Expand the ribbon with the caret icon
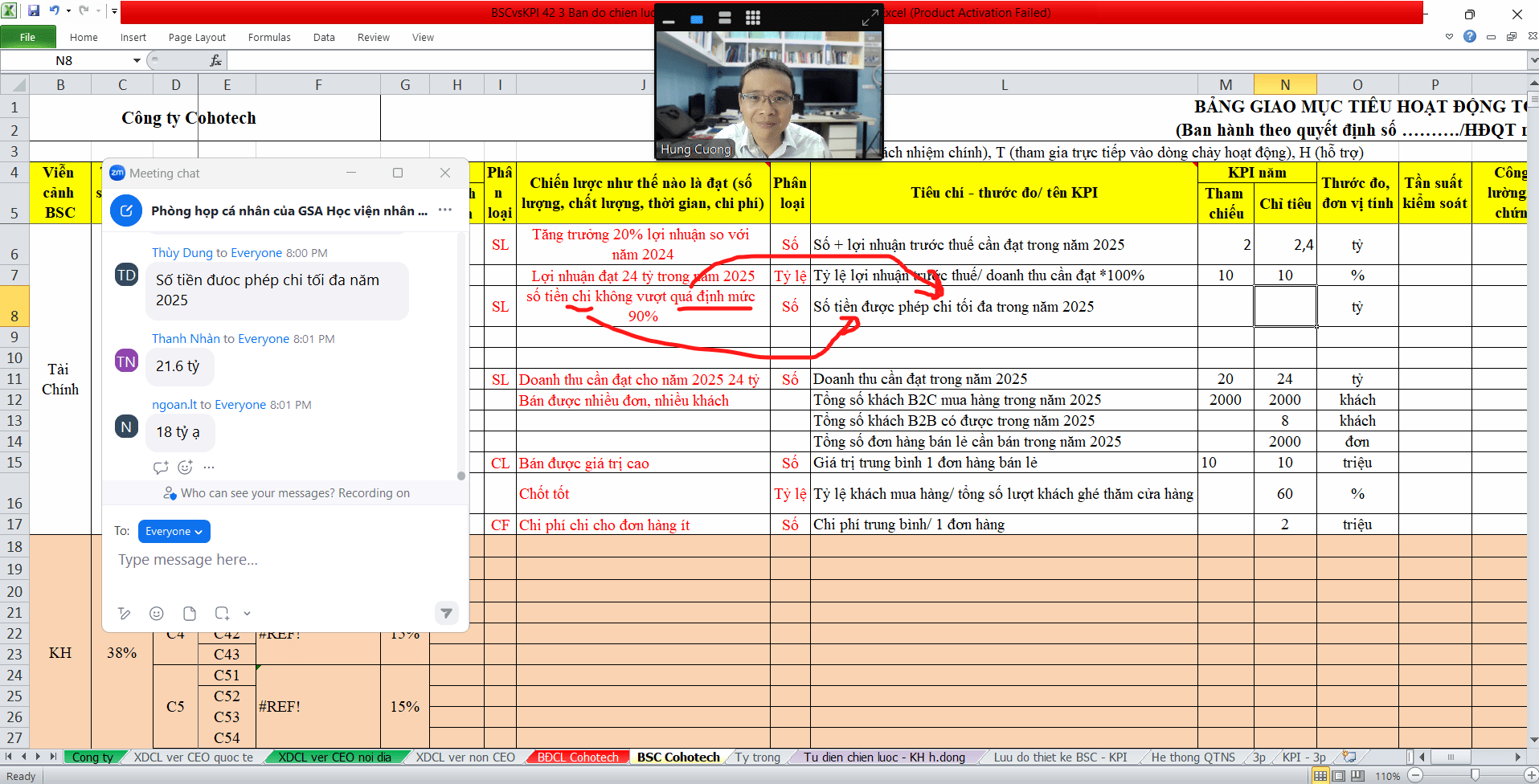 pyautogui.click(x=1449, y=36)
